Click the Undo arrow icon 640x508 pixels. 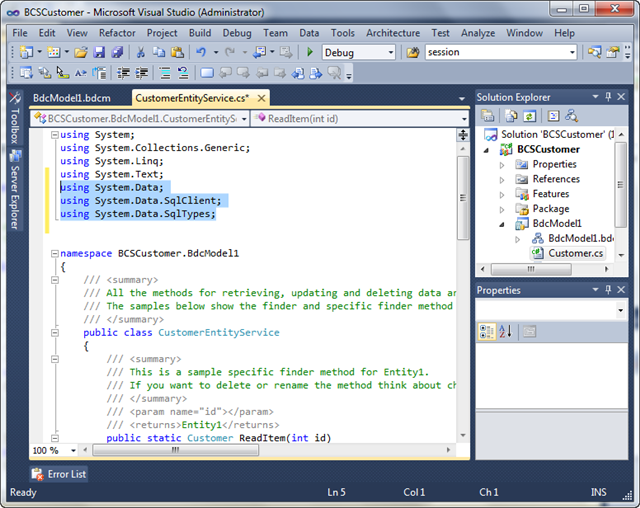coord(201,52)
